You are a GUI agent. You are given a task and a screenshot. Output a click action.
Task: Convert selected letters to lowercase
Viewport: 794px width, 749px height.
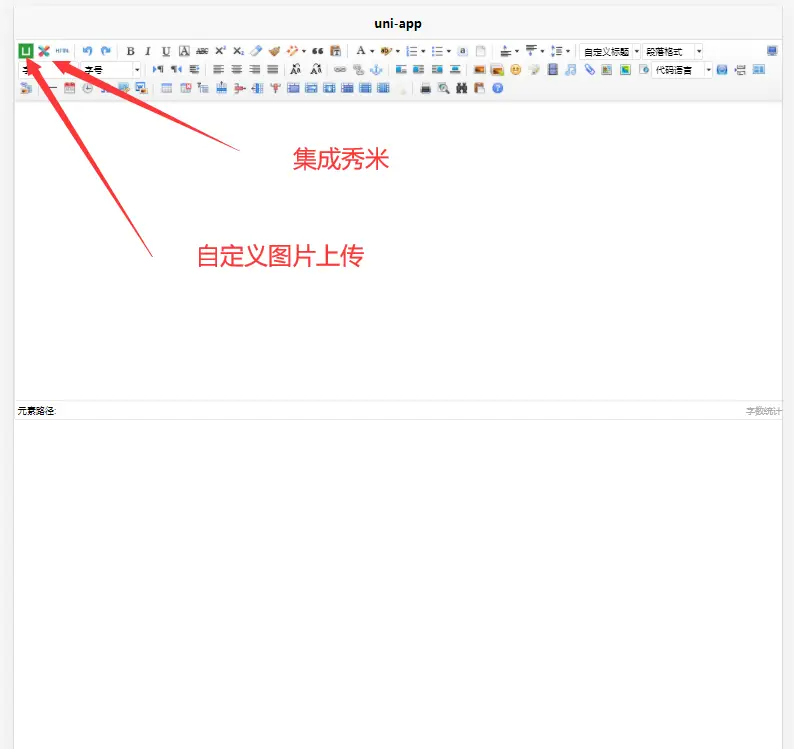coord(316,69)
